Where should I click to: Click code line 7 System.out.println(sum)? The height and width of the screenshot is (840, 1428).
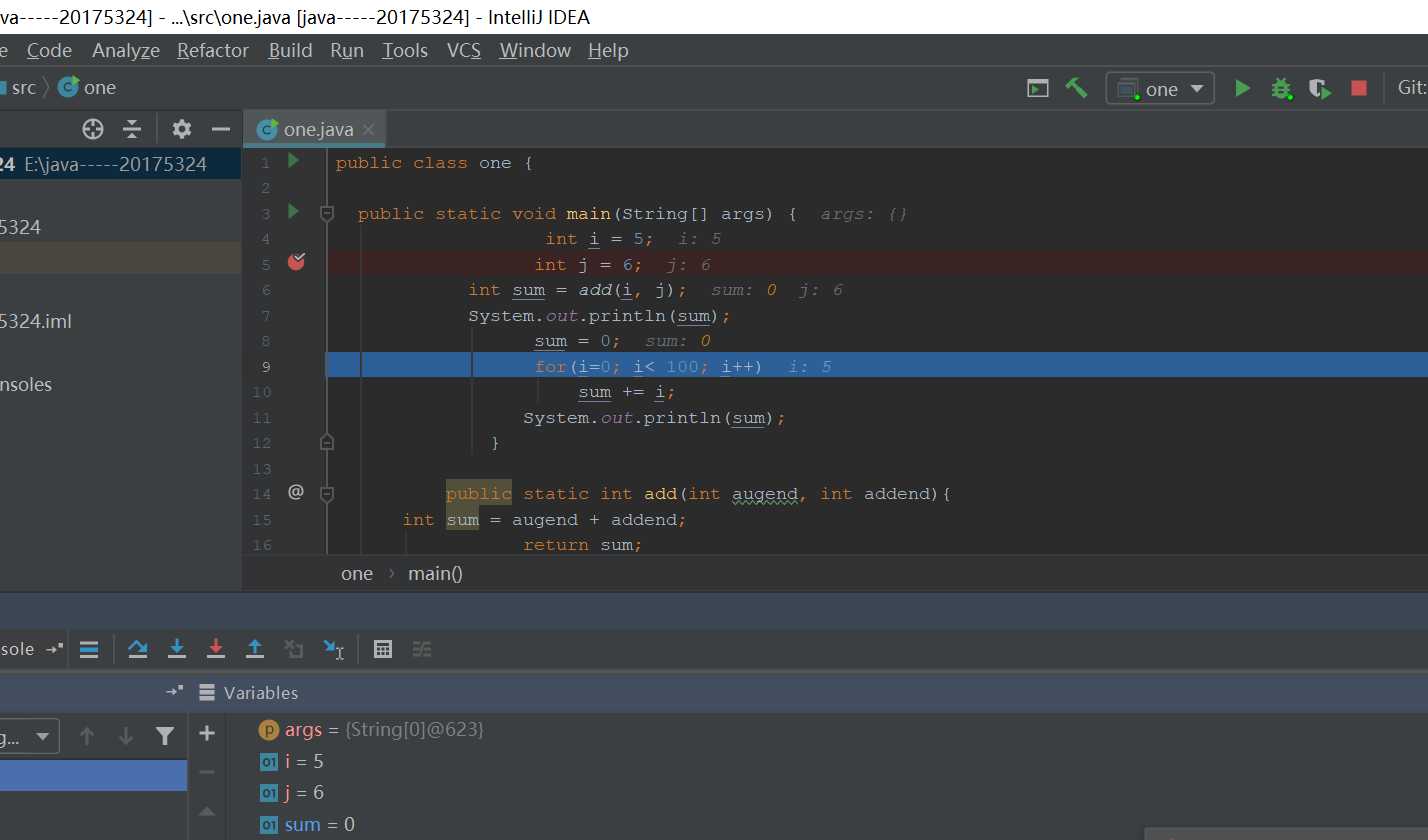coord(600,316)
